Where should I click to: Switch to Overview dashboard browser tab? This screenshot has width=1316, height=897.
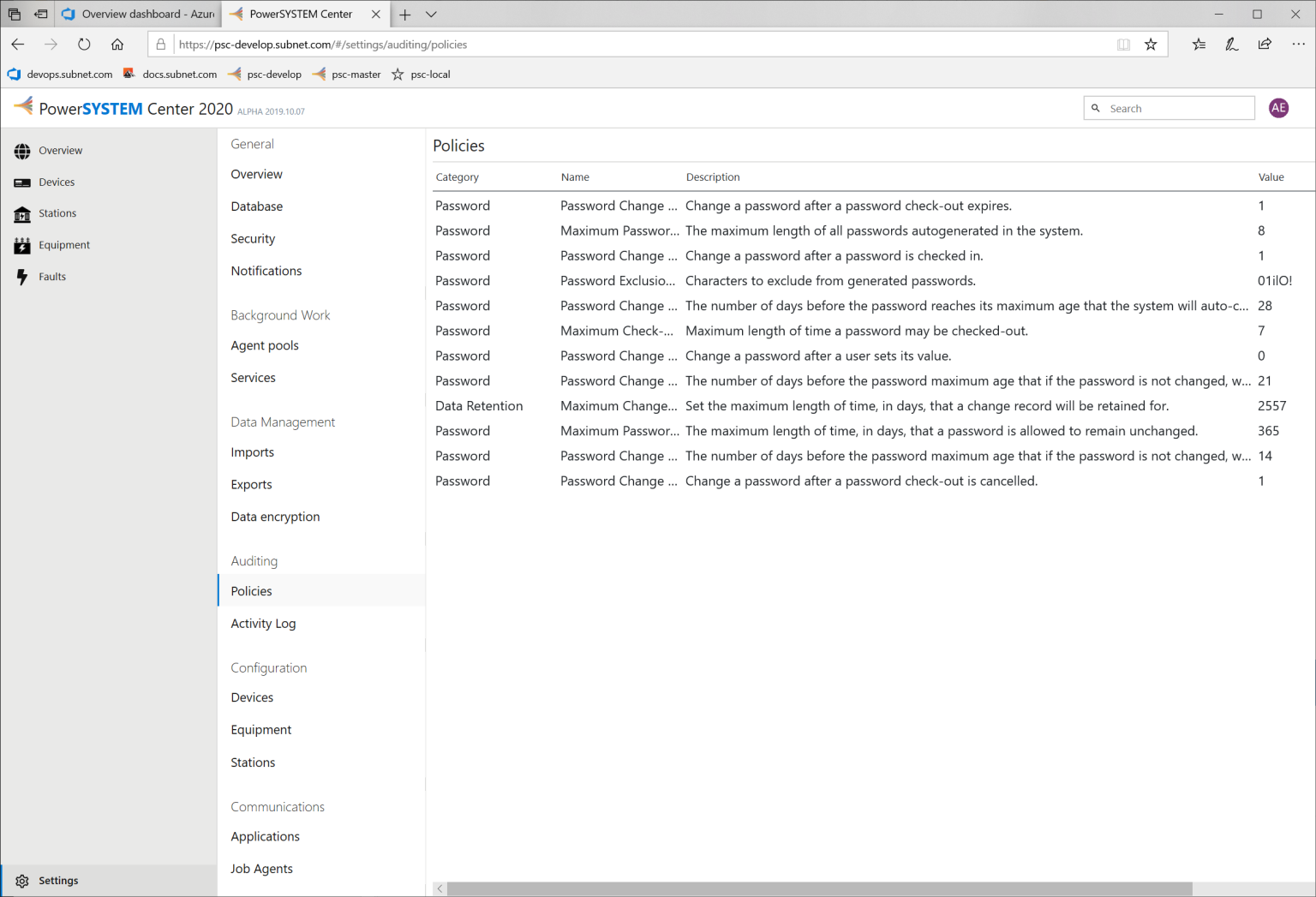[139, 15]
